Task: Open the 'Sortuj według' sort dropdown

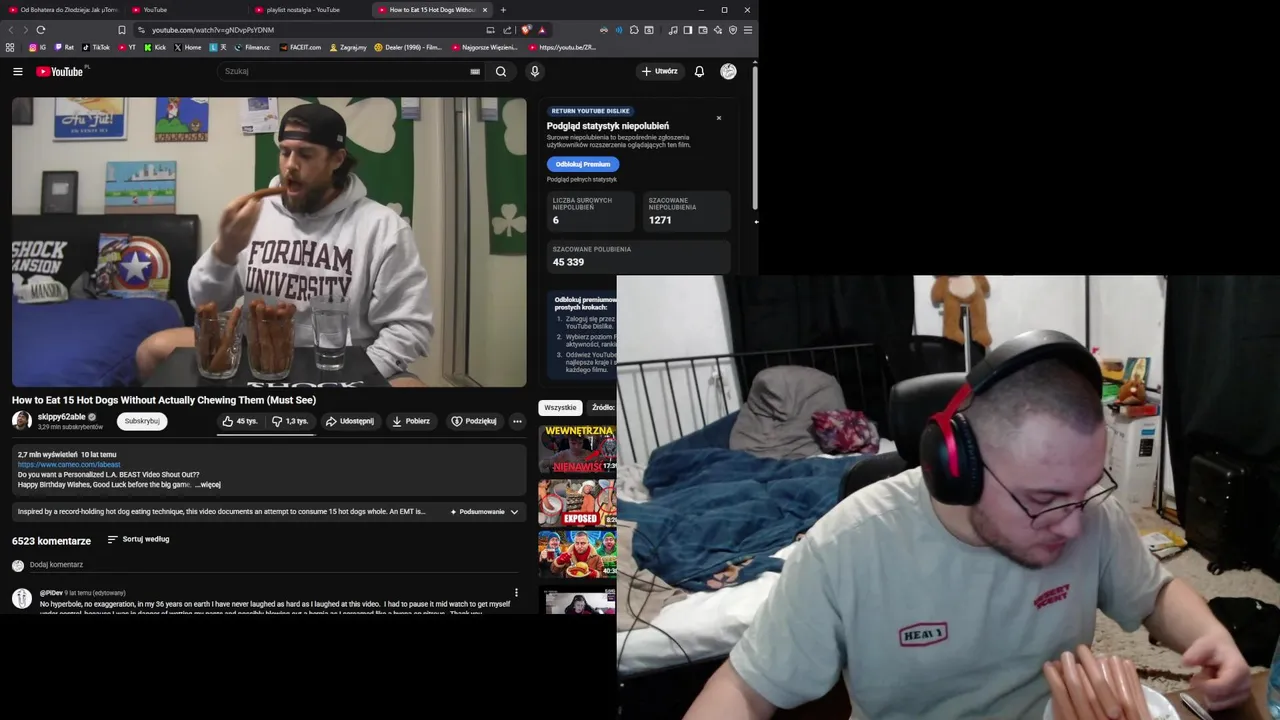Action: pos(139,539)
